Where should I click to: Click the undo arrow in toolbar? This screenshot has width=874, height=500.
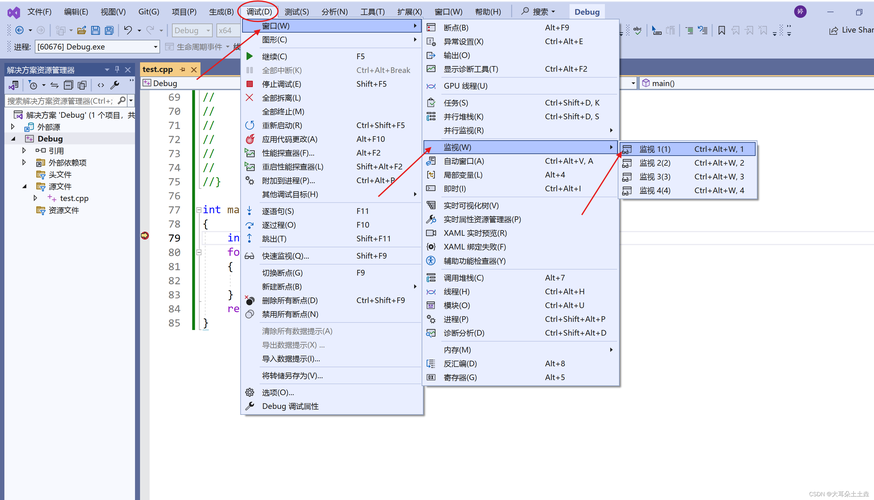click(x=128, y=30)
